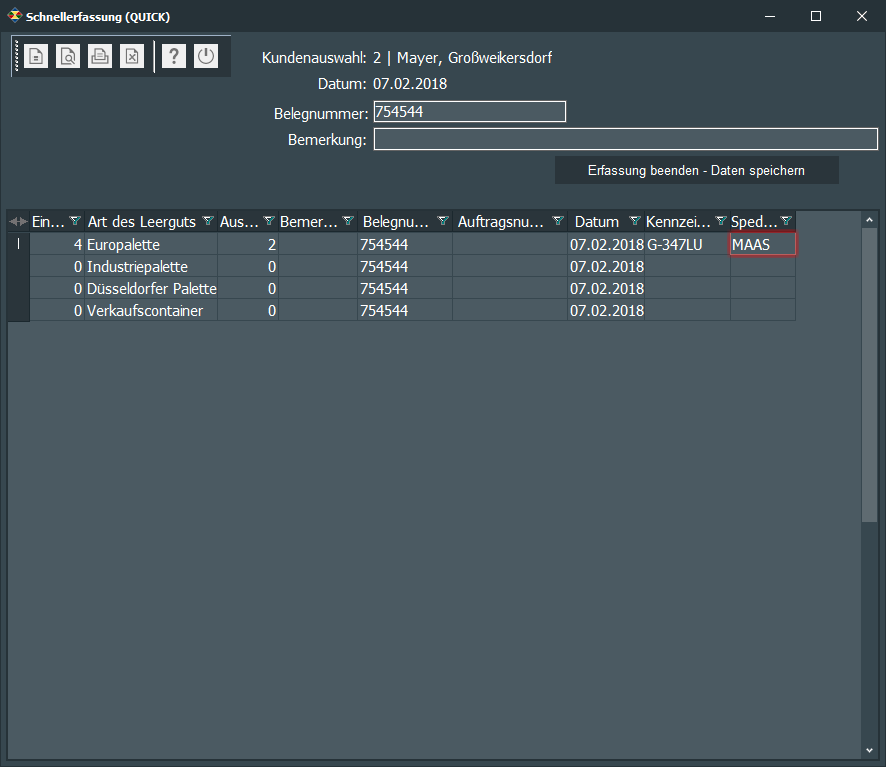Viewport: 886px width, 767px height.
Task: Click the scrollbar down arrow
Action: click(869, 749)
